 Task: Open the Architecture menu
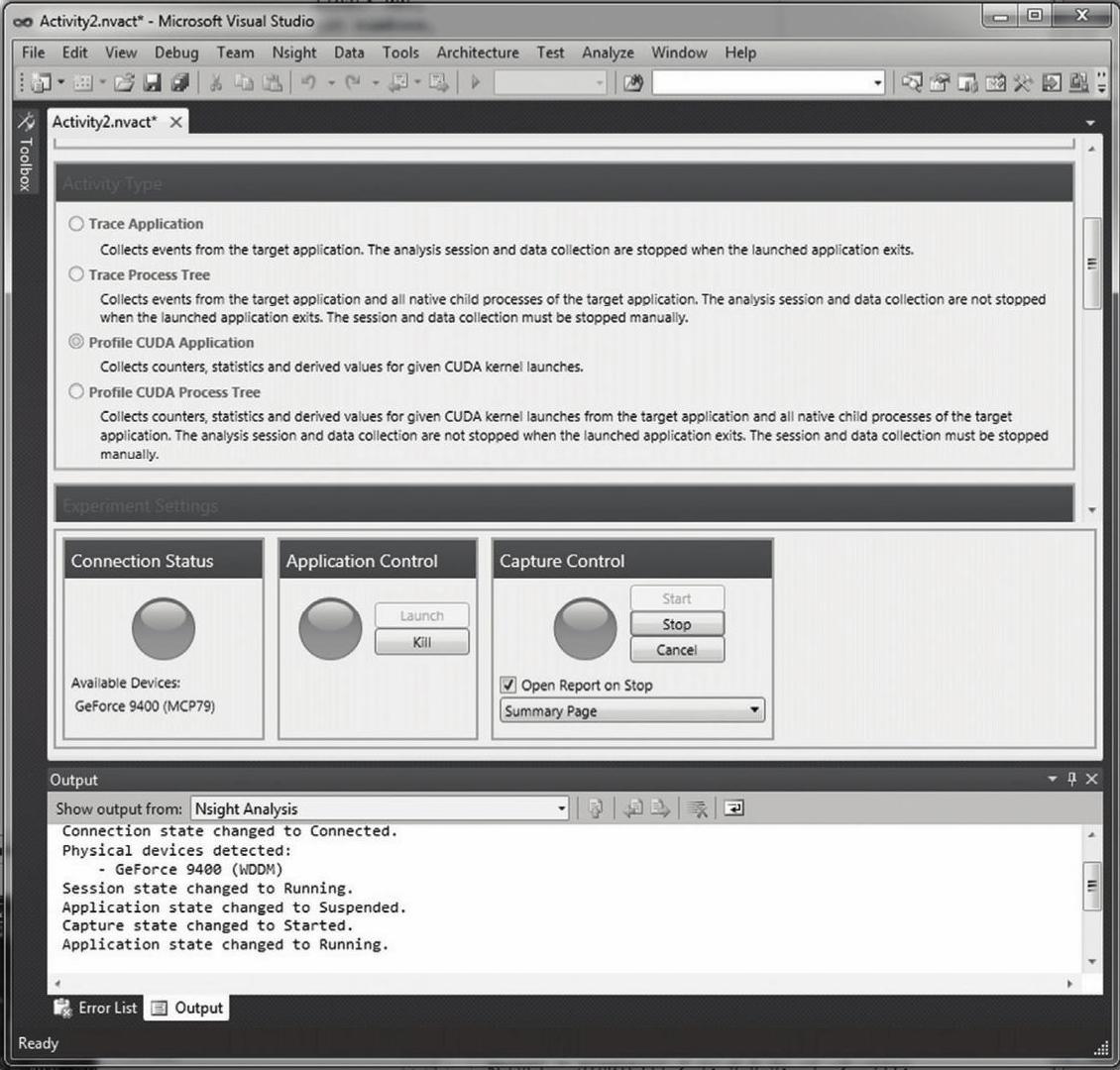tap(478, 53)
